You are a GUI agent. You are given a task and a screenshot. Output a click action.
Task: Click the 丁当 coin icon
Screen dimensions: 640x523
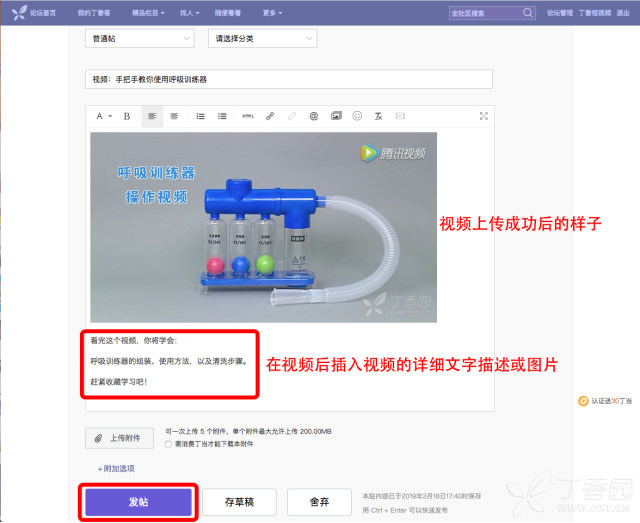pos(583,401)
